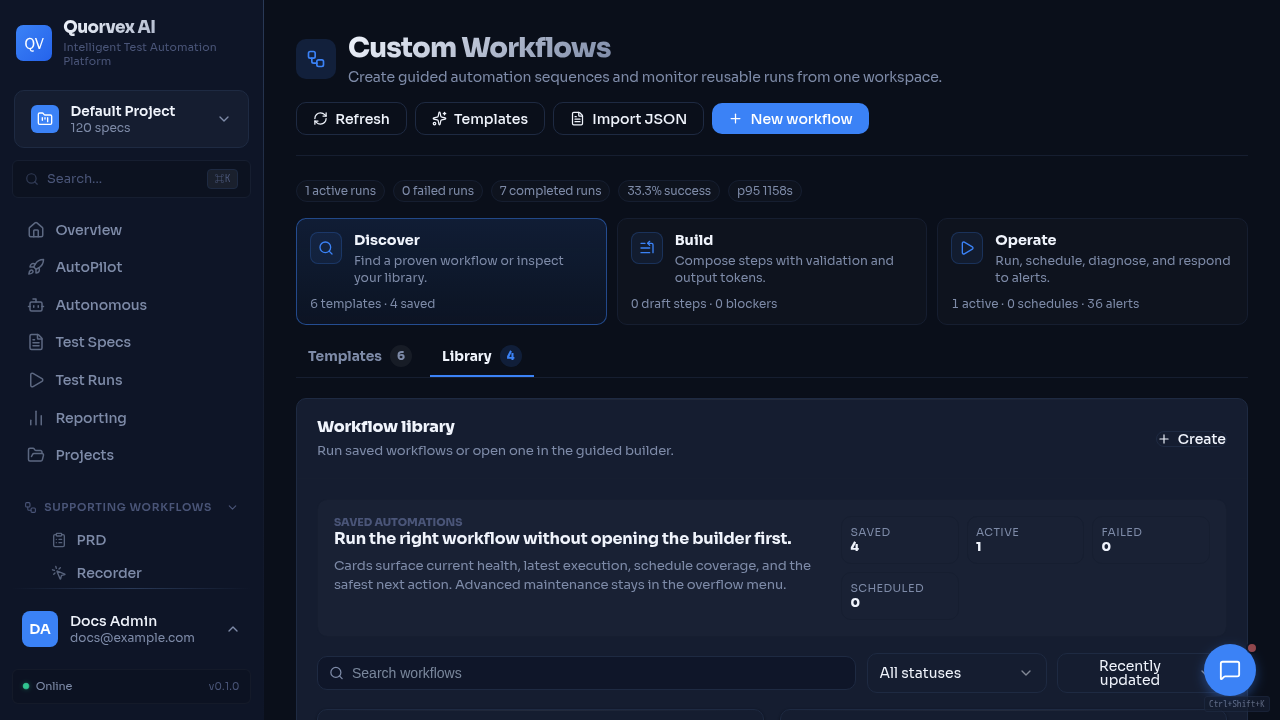Select the Discover card
Viewport: 1280px width, 720px height.
tap(451, 272)
